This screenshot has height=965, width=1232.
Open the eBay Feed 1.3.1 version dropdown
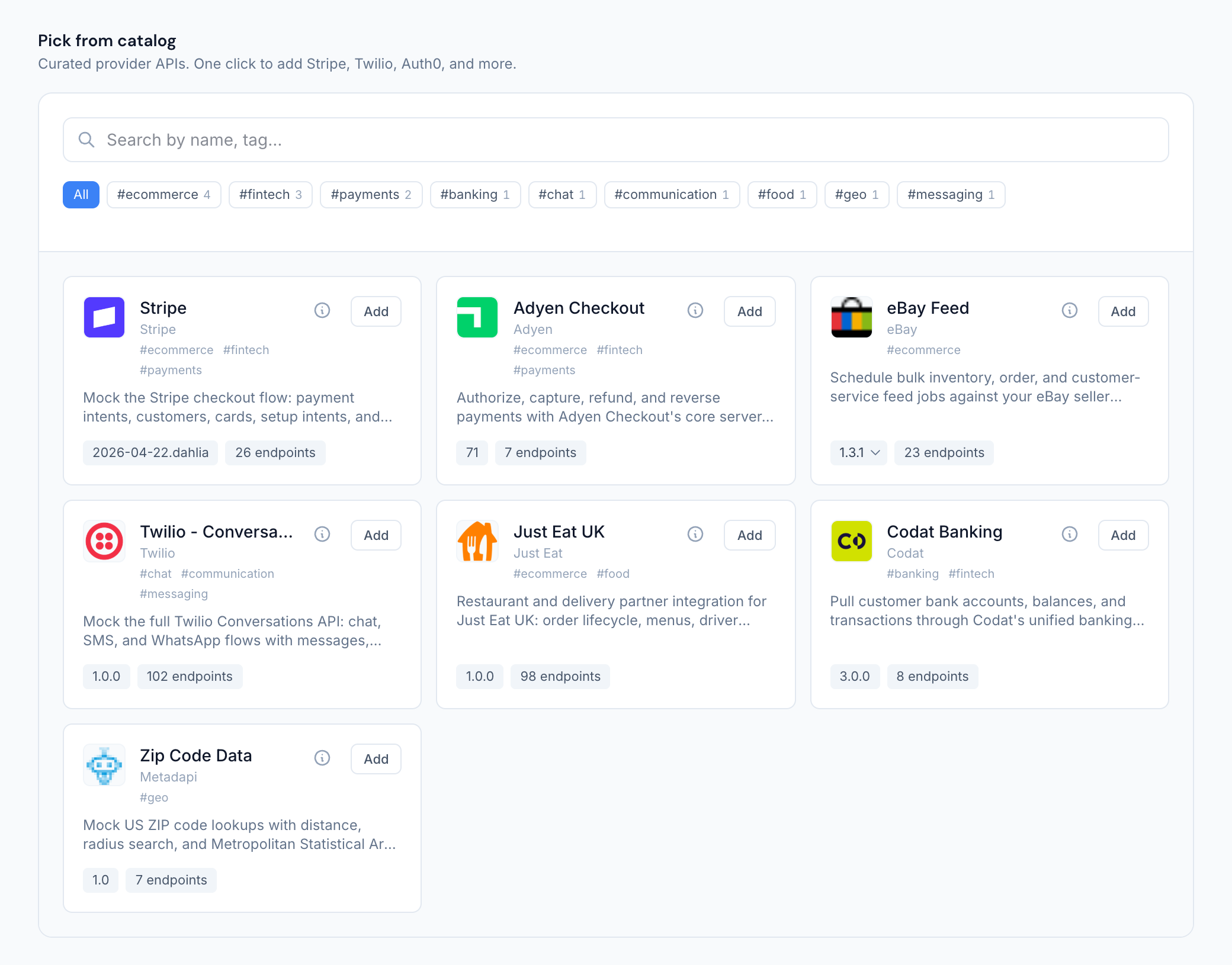pos(859,453)
